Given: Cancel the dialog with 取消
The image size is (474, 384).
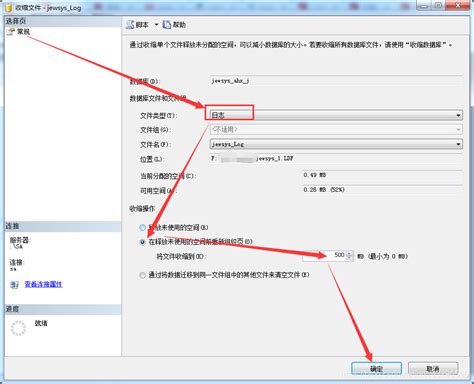Looking at the screenshot, I should (433, 369).
